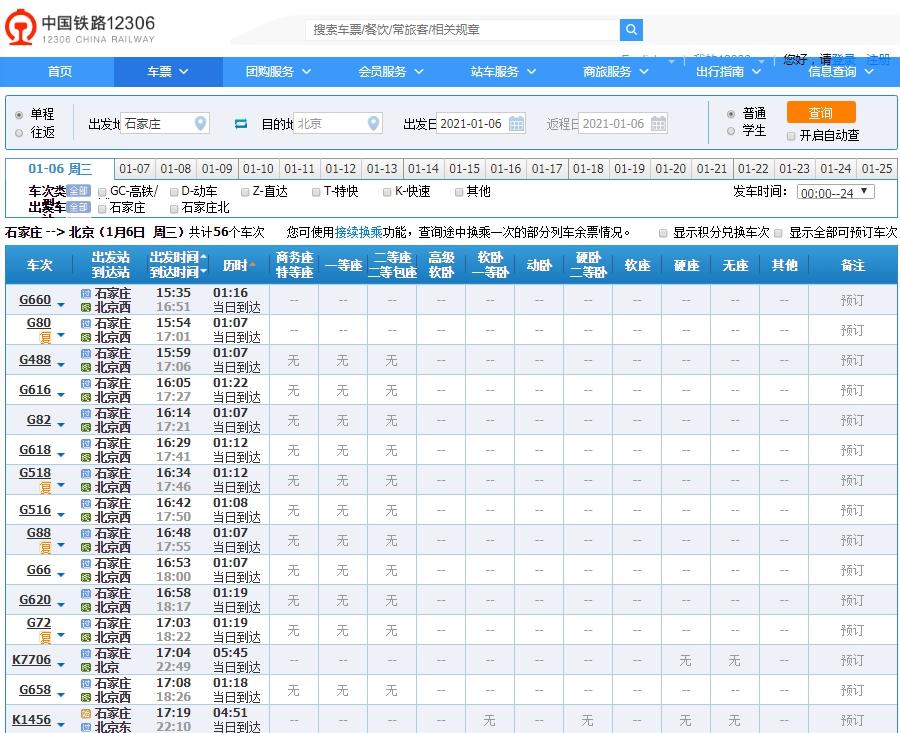Expand the 团购服务 menu
The height and width of the screenshot is (733, 900).
278,72
